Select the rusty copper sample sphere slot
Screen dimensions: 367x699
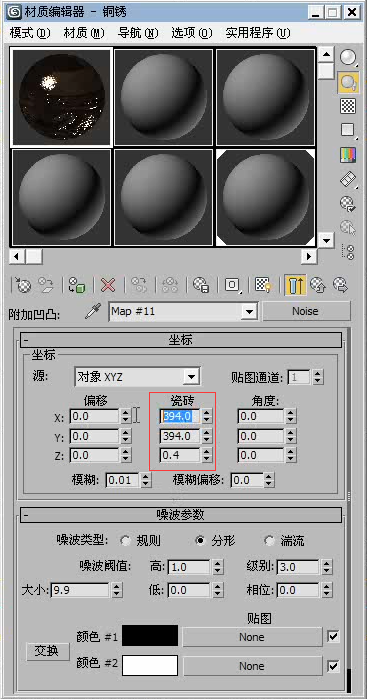tap(61, 96)
